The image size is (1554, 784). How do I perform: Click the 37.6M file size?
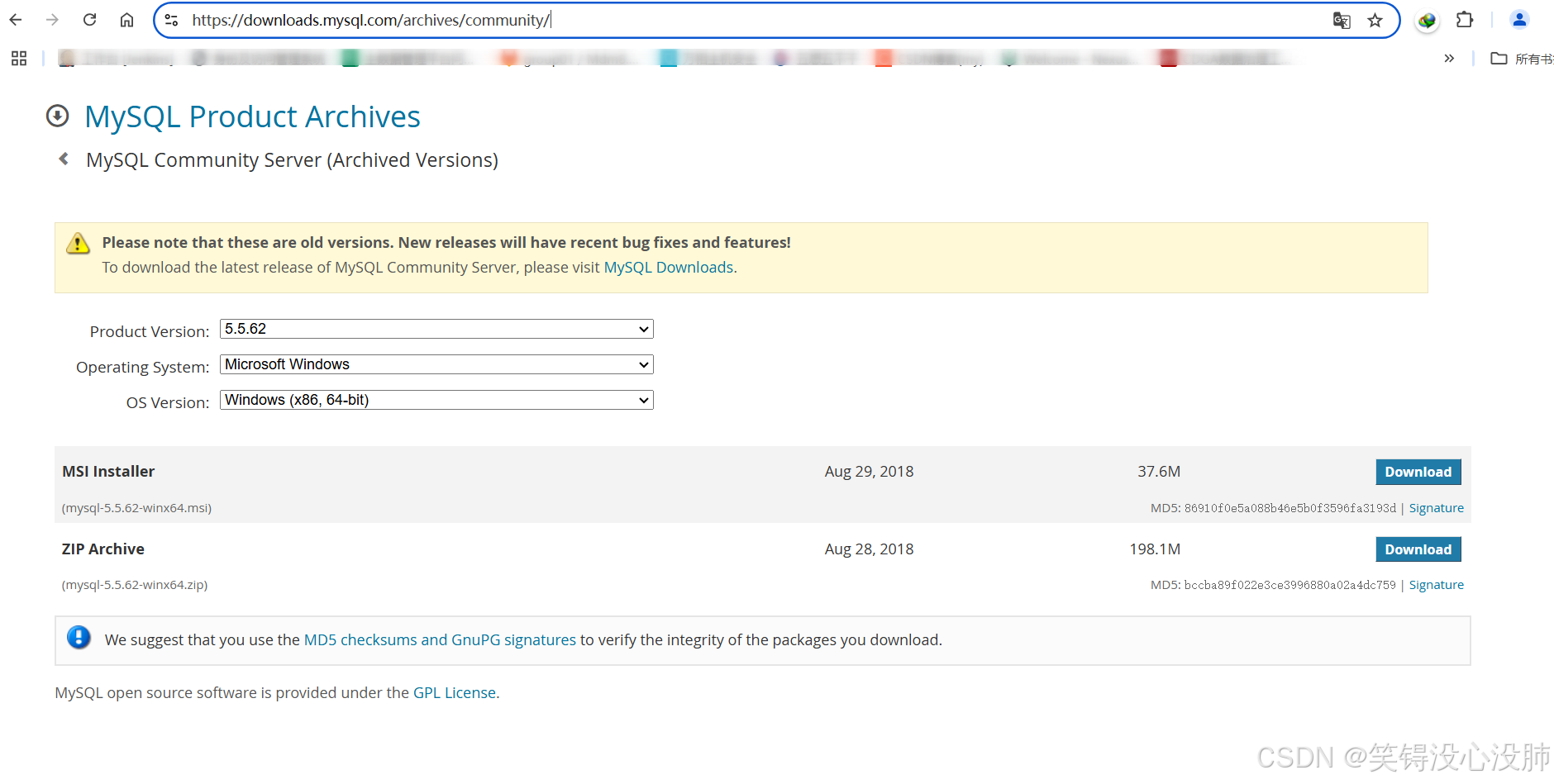click(1159, 472)
